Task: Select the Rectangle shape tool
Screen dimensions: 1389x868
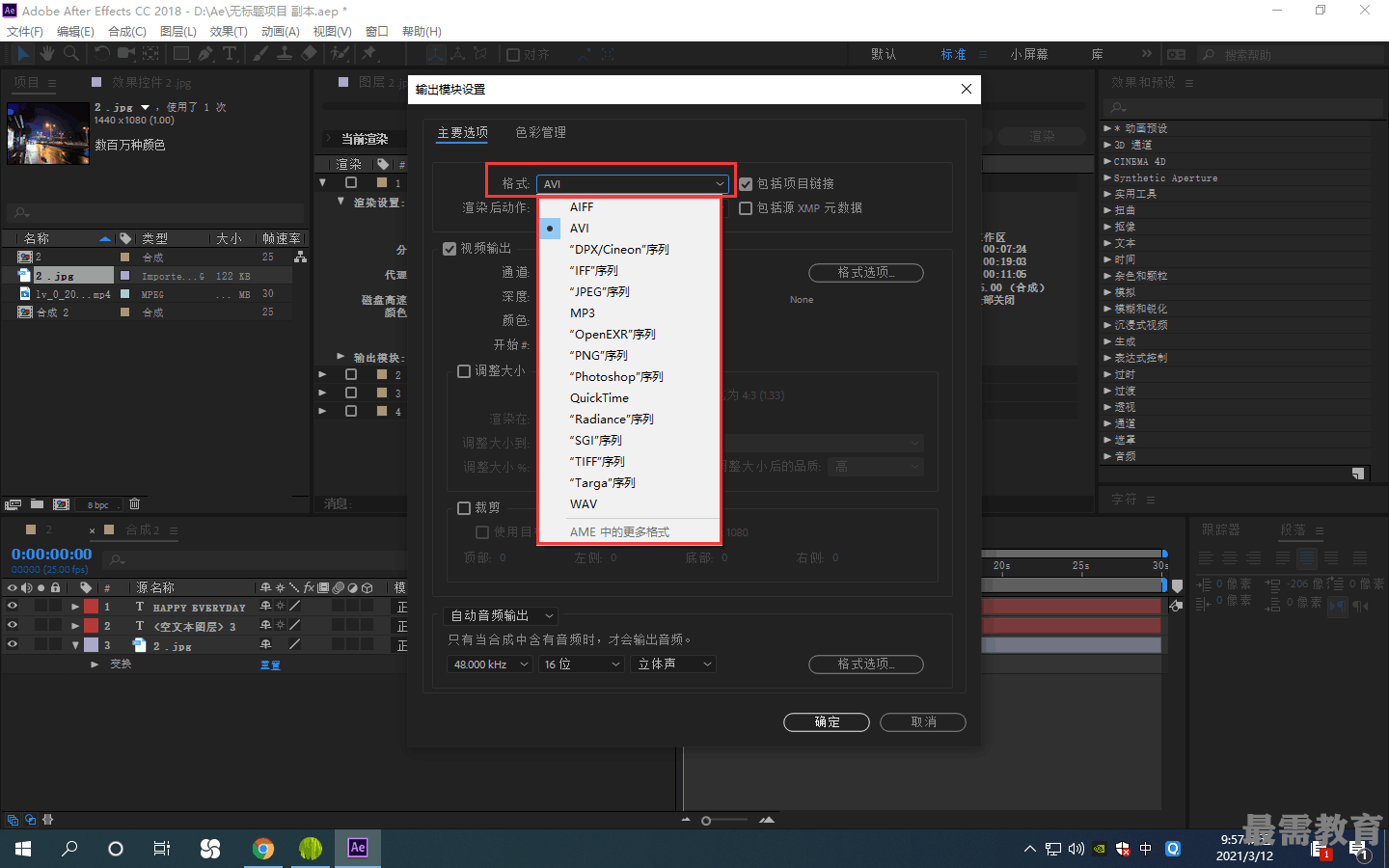Action: (x=181, y=54)
